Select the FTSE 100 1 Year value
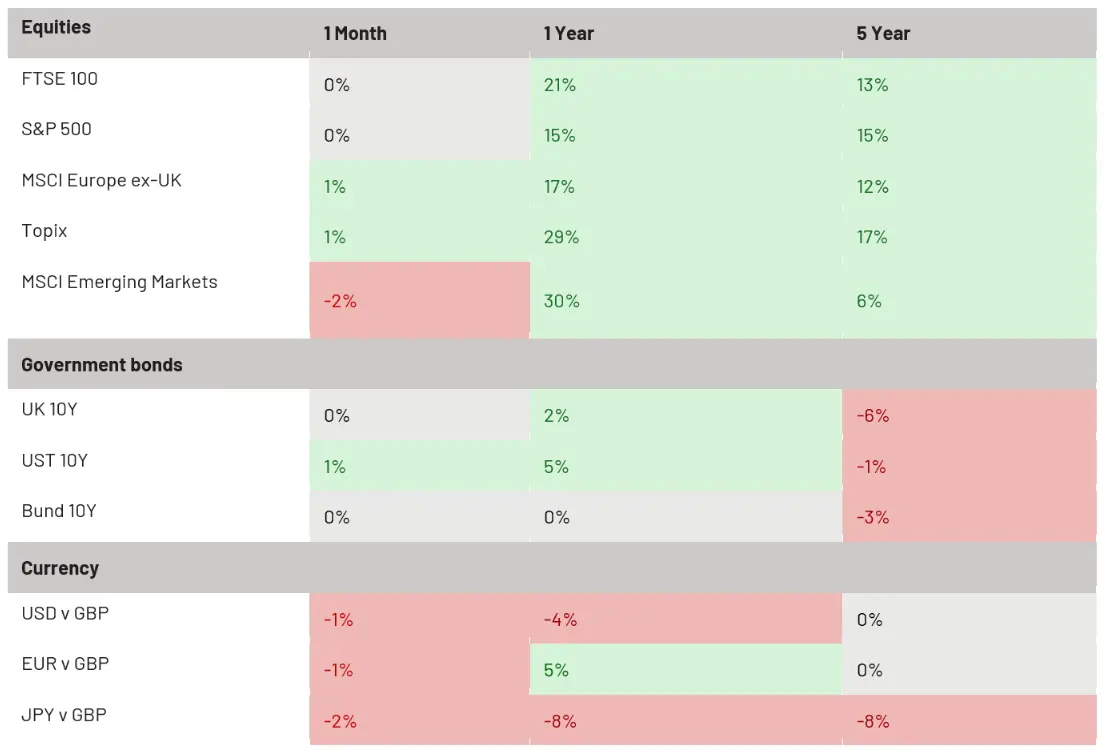Image resolution: width=1105 pixels, height=751 pixels. (x=560, y=86)
